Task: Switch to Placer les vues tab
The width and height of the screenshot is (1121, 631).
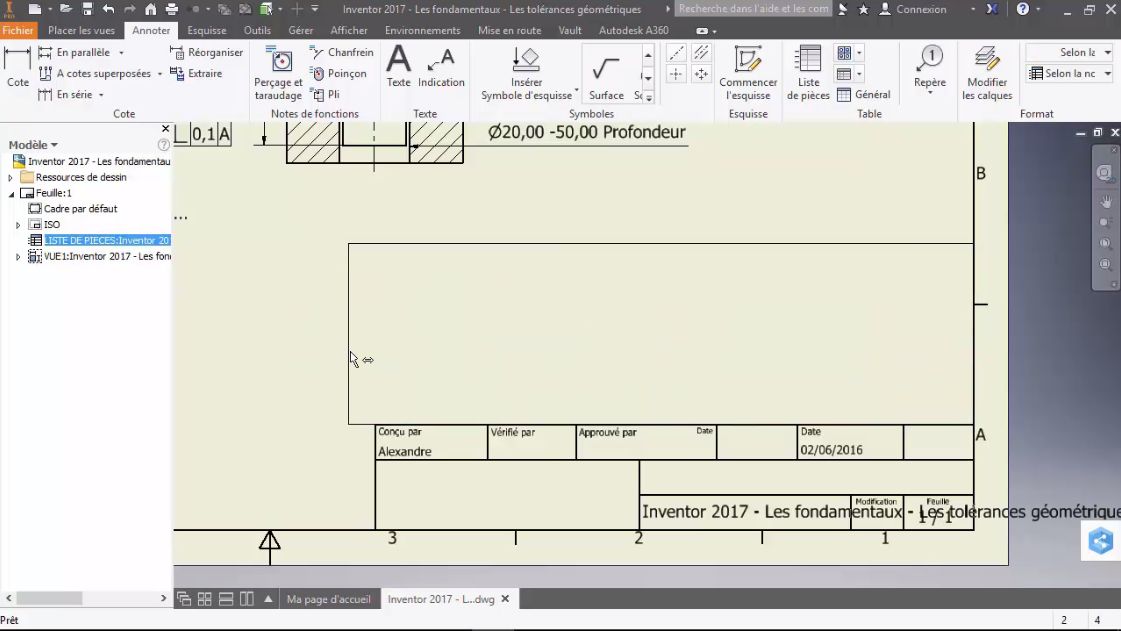Action: click(x=81, y=30)
